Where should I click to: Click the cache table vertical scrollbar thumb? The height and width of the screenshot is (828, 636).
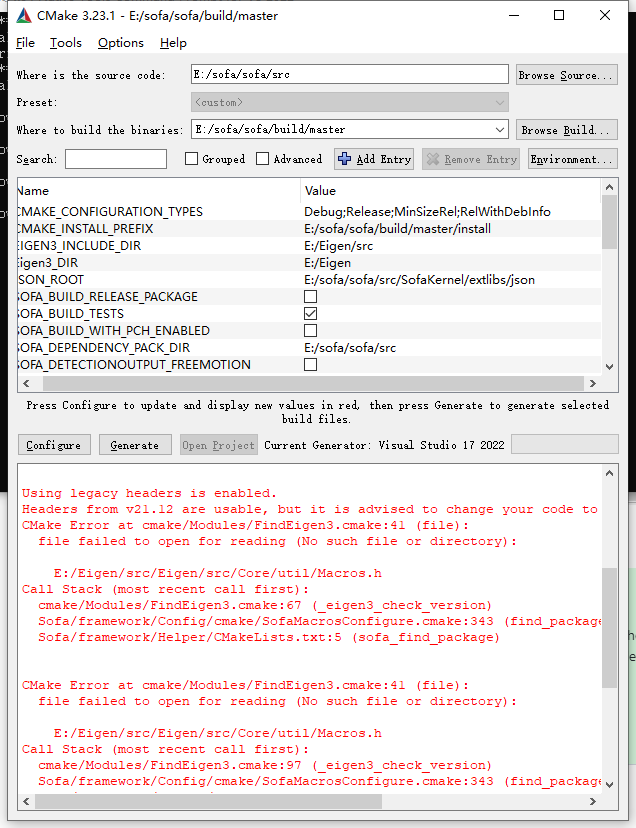[x=609, y=222]
